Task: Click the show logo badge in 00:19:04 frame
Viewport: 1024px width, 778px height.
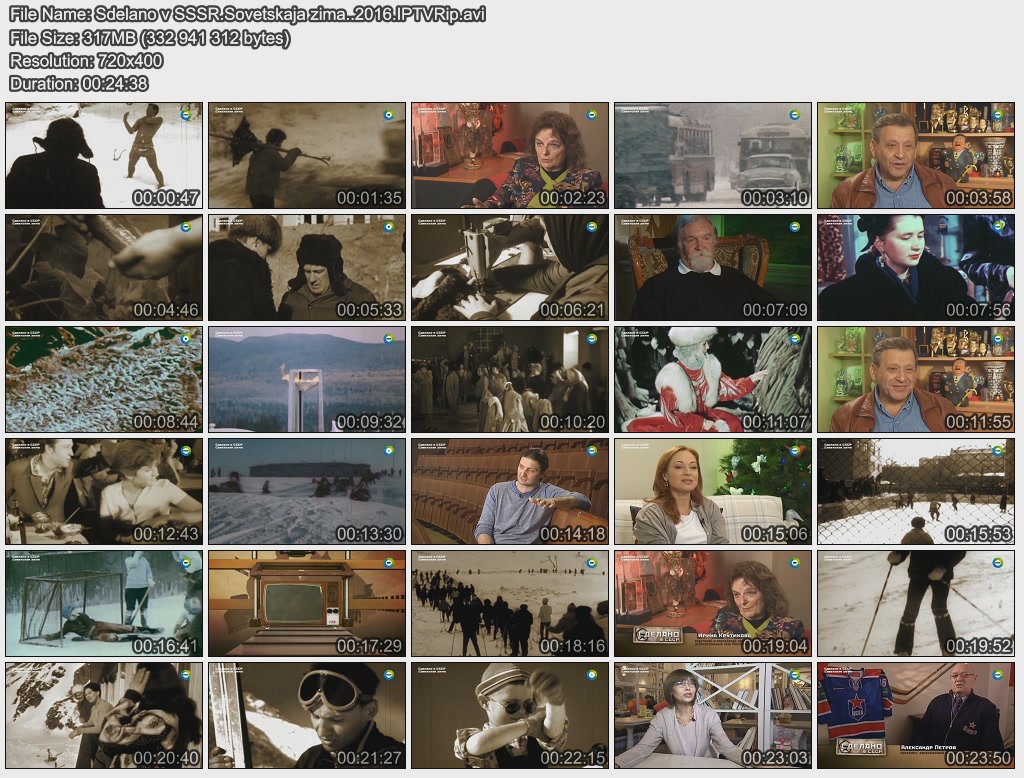Action: (x=657, y=634)
